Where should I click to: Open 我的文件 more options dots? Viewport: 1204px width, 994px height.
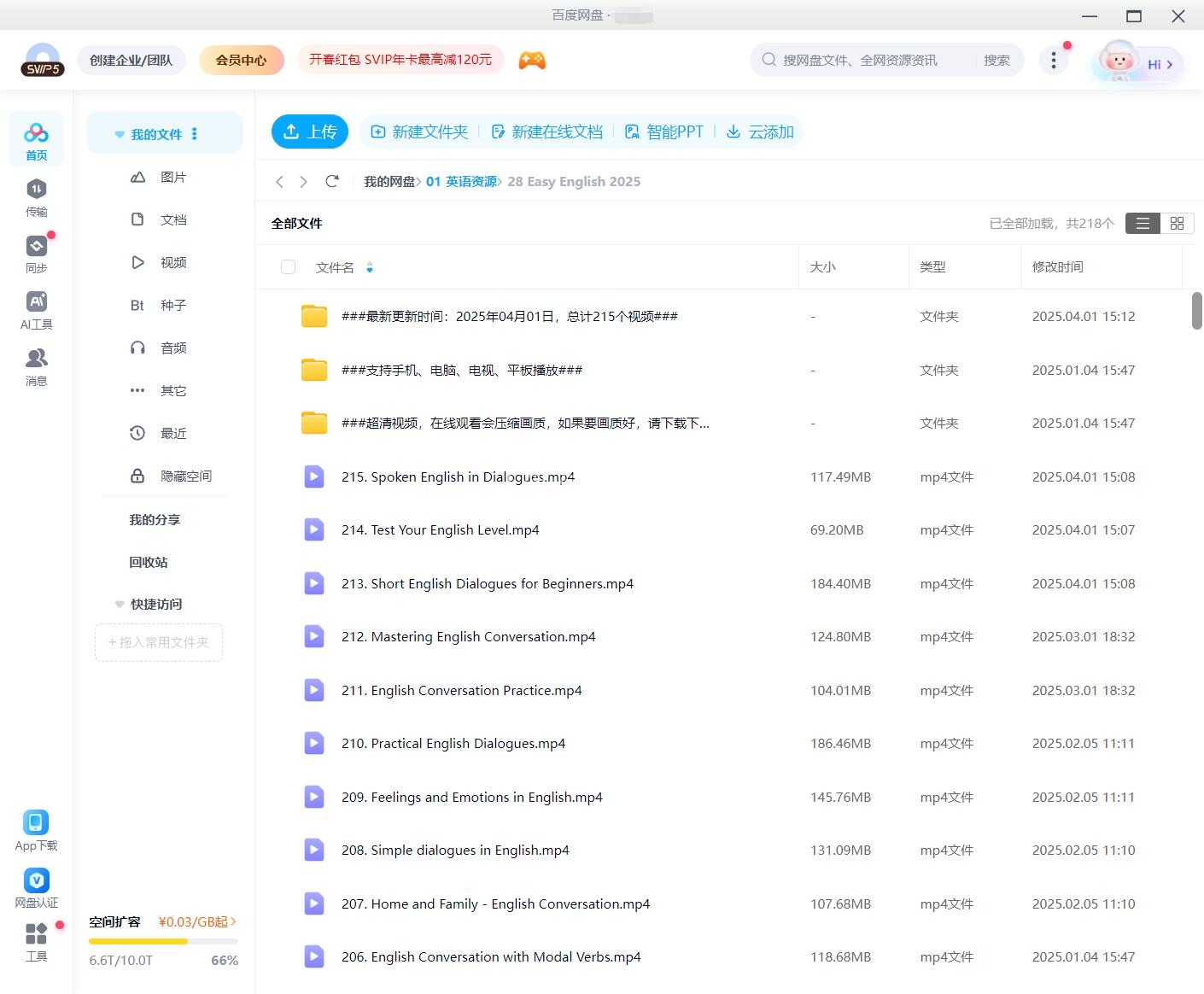tap(195, 134)
